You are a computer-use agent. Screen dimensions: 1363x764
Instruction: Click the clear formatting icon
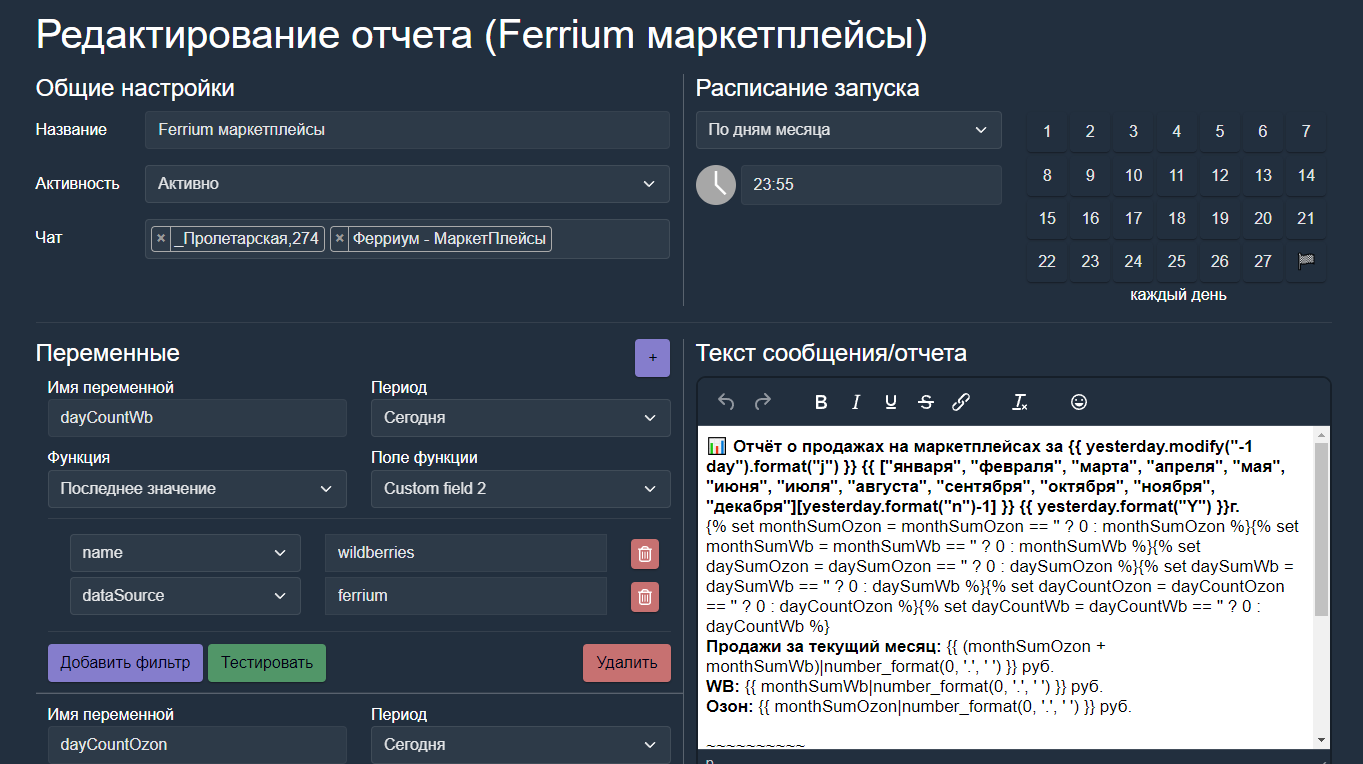[x=1019, y=402]
